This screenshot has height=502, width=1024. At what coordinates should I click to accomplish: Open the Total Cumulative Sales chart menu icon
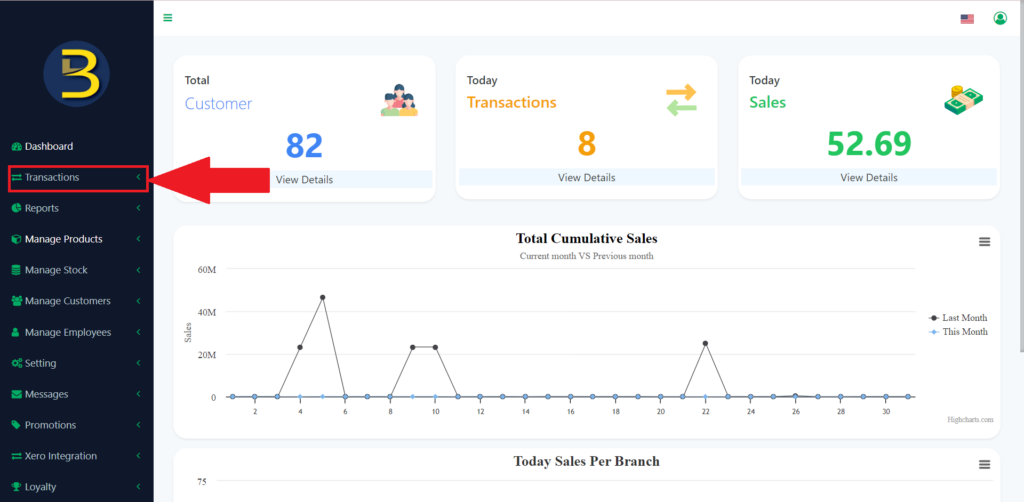point(984,242)
